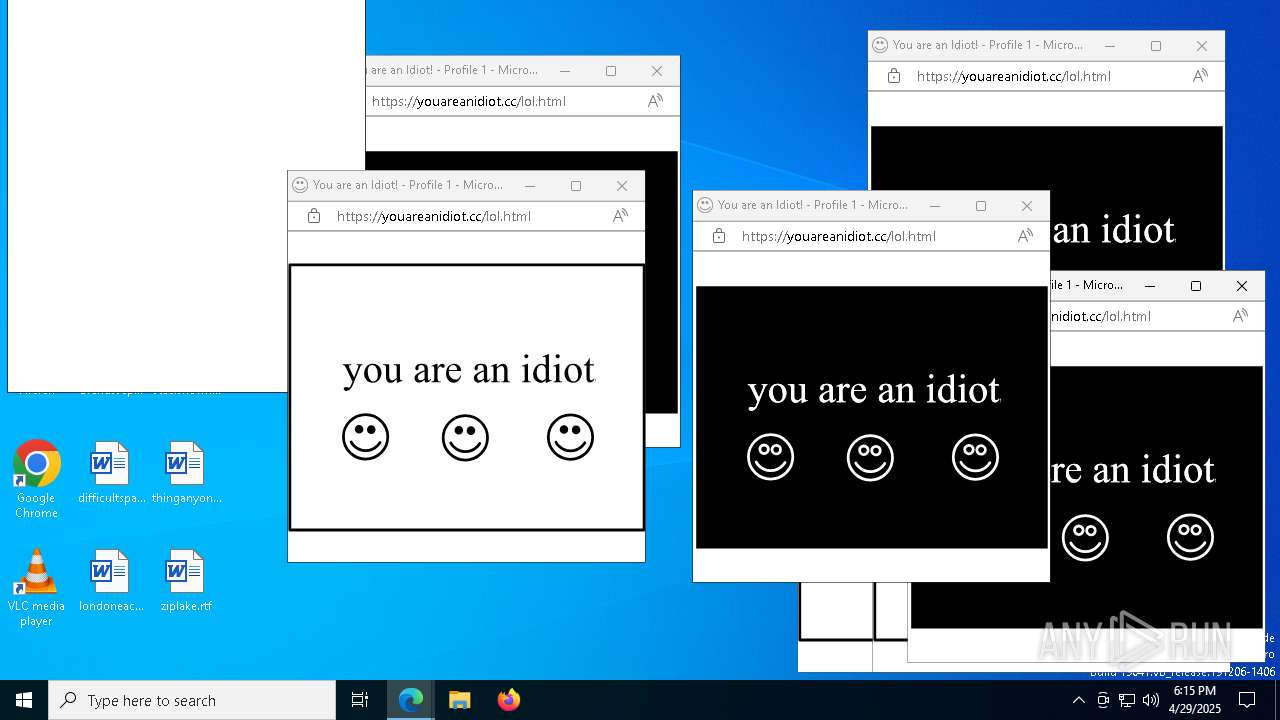
Task: Select londoneac... Word document icon
Action: coord(111,580)
